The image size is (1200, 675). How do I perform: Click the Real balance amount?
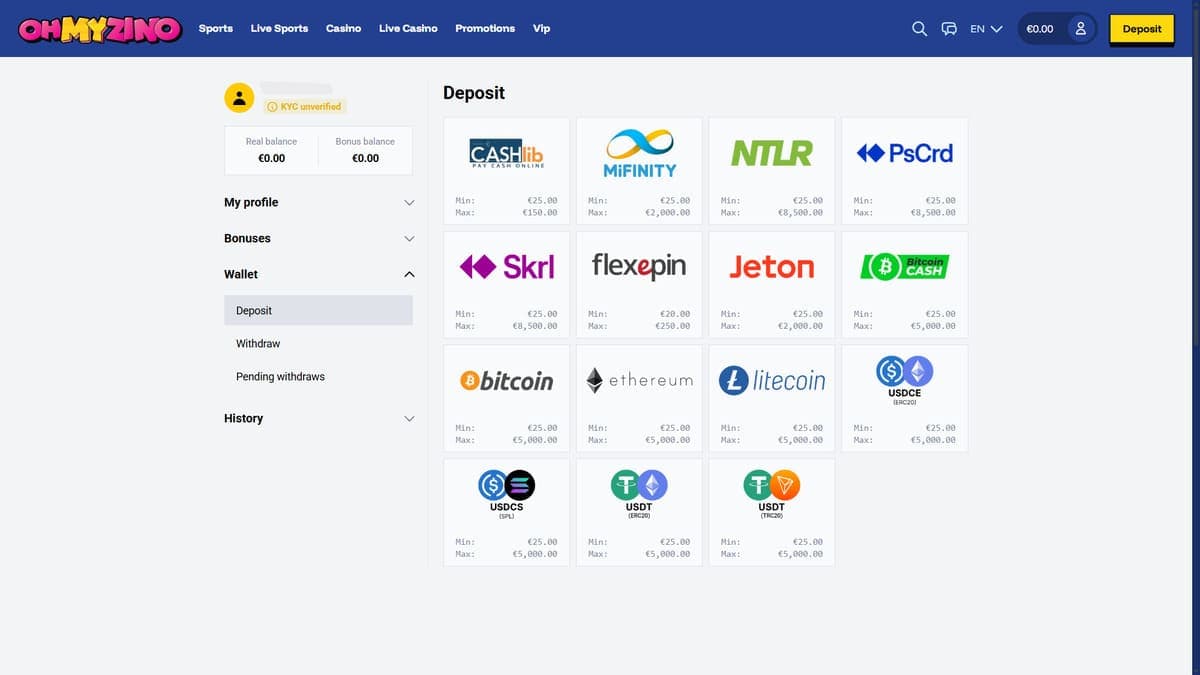tap(271, 158)
